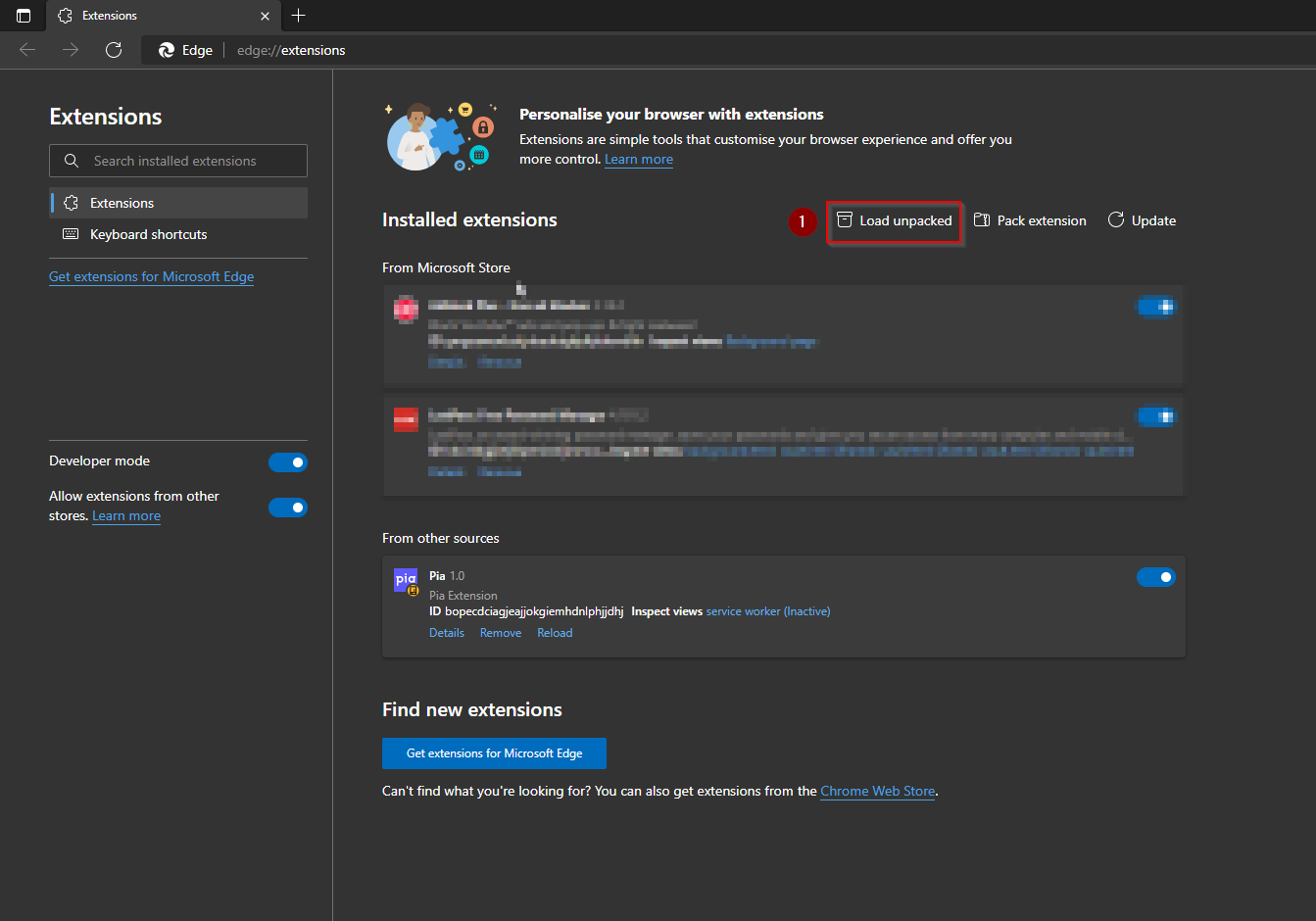Go back with the back arrow
This screenshot has height=921, width=1316.
(27, 50)
